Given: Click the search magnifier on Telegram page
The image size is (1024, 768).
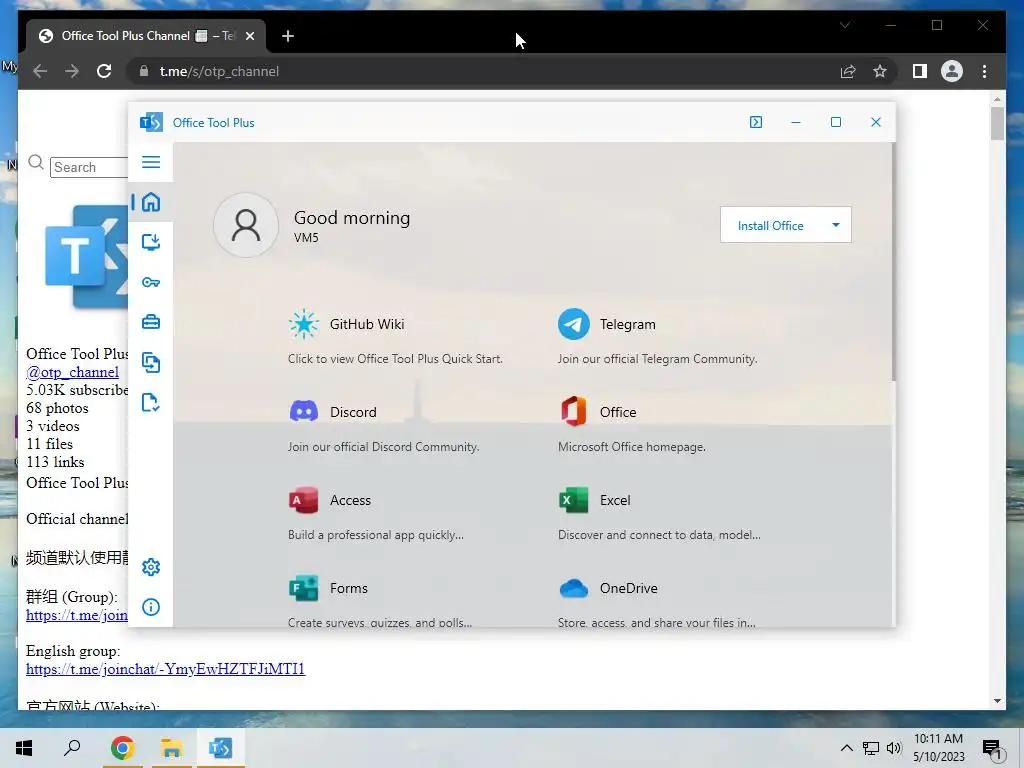Looking at the screenshot, I should (36, 162).
